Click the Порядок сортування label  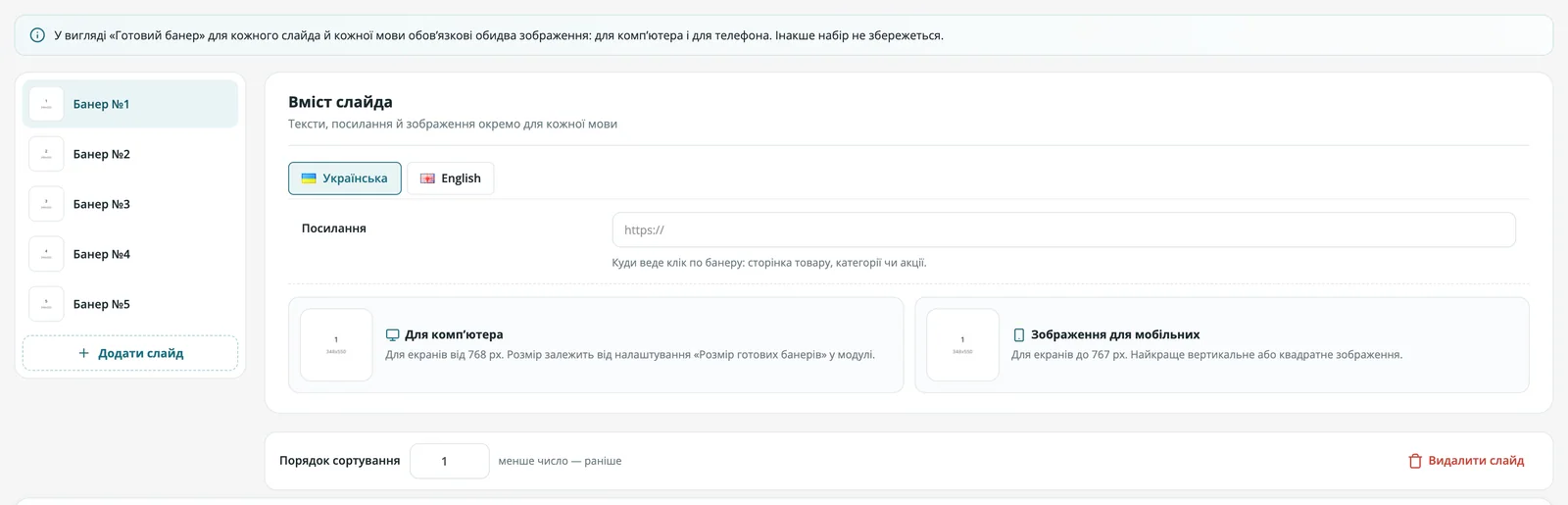click(x=340, y=461)
